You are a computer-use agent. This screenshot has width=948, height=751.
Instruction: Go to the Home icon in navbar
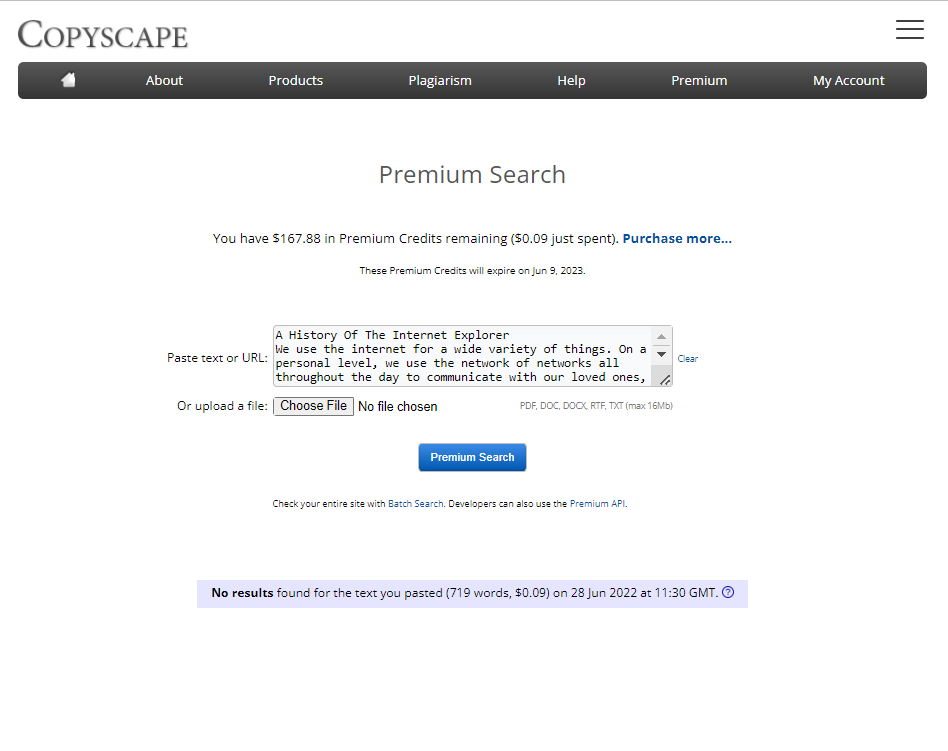click(68, 80)
